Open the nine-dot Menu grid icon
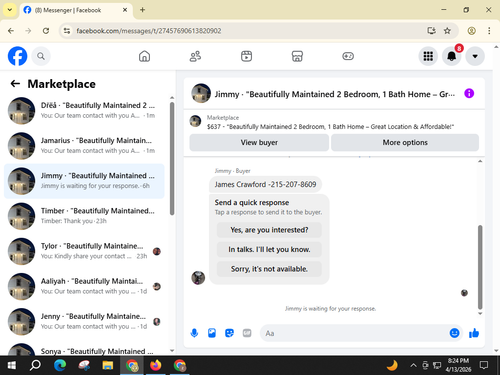 point(428,56)
